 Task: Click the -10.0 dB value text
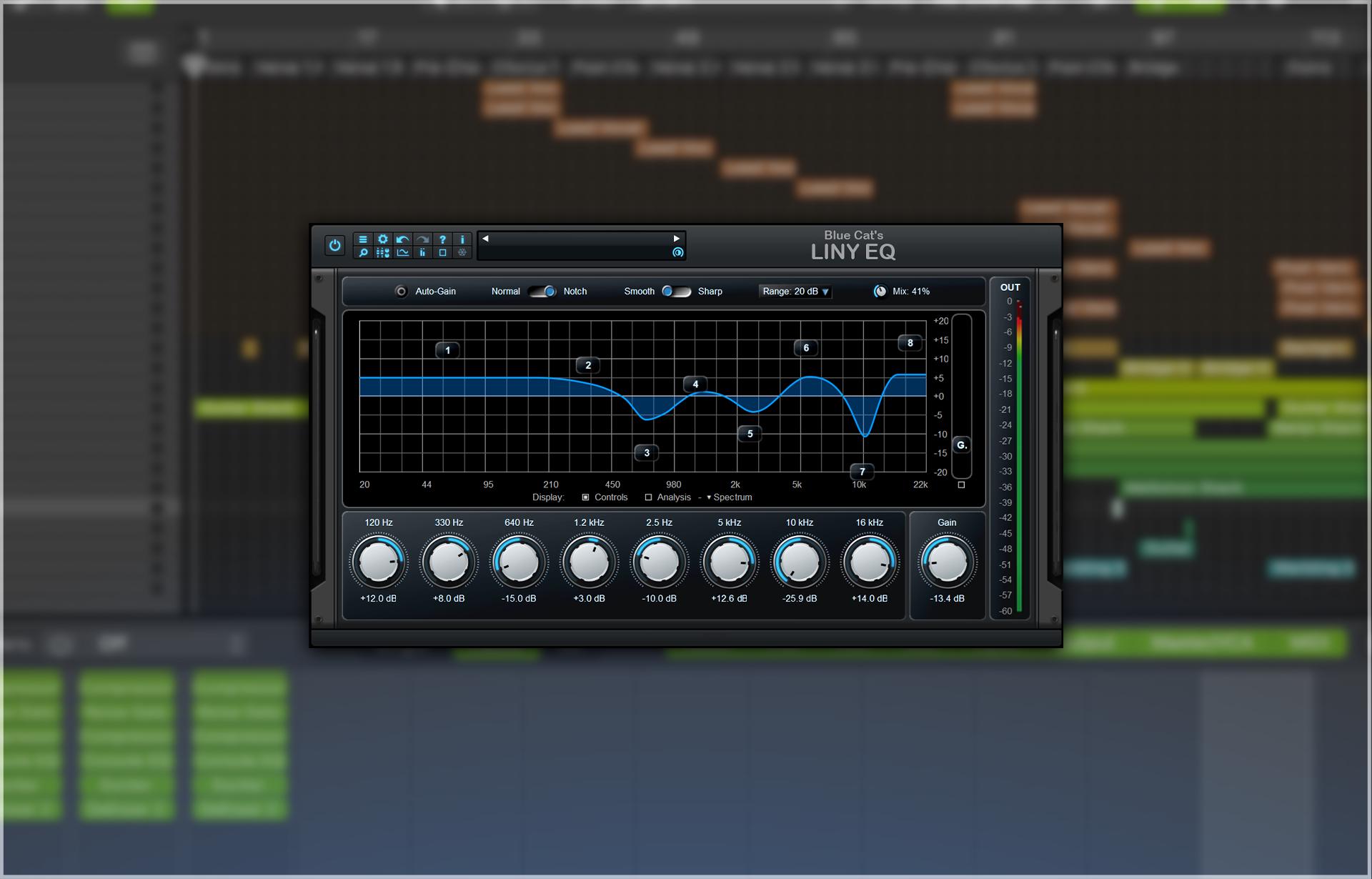pos(659,598)
